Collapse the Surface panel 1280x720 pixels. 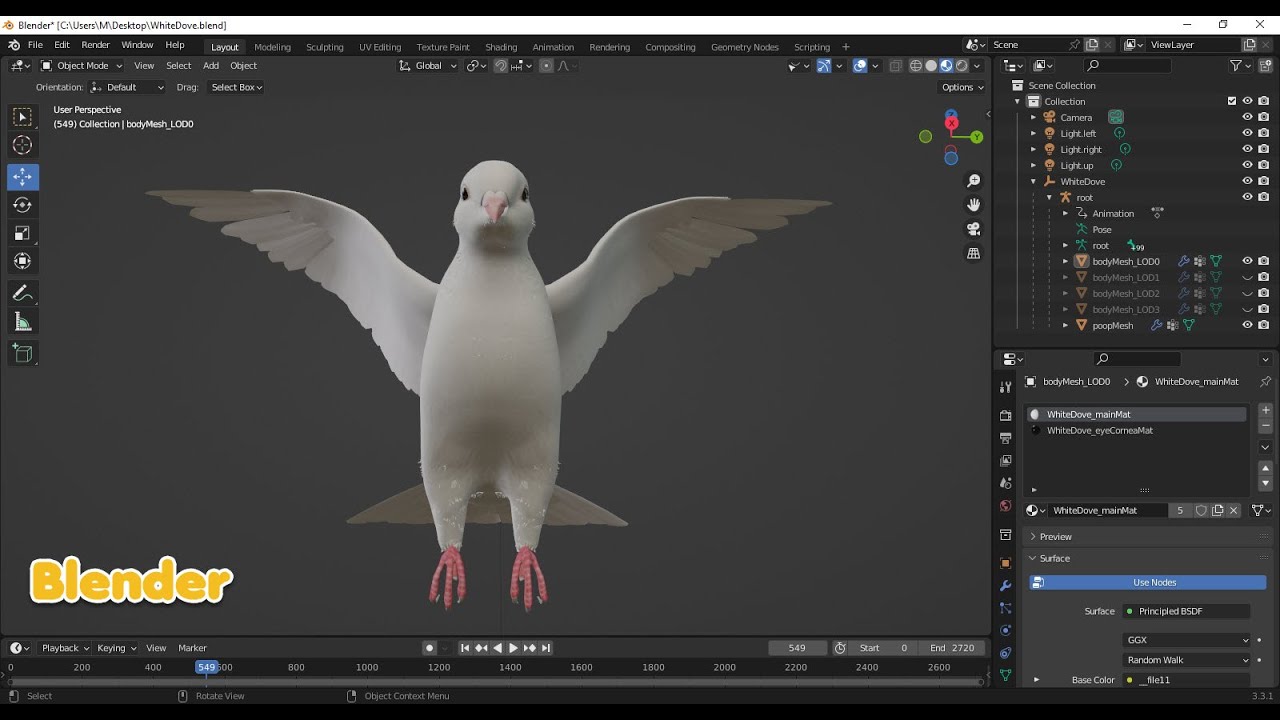pos(1054,559)
